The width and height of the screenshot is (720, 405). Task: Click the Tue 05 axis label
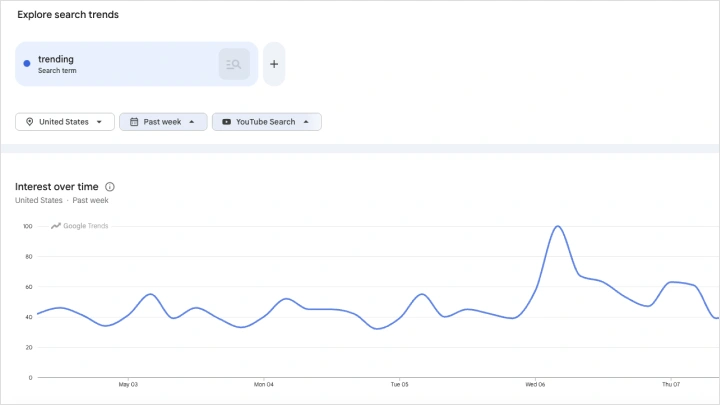(x=399, y=384)
